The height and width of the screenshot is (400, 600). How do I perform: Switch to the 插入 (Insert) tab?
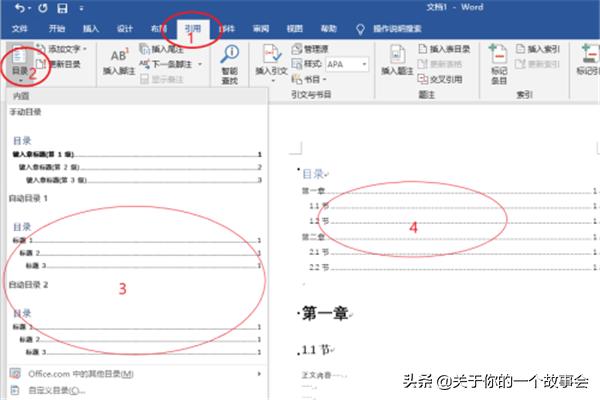pos(91,29)
